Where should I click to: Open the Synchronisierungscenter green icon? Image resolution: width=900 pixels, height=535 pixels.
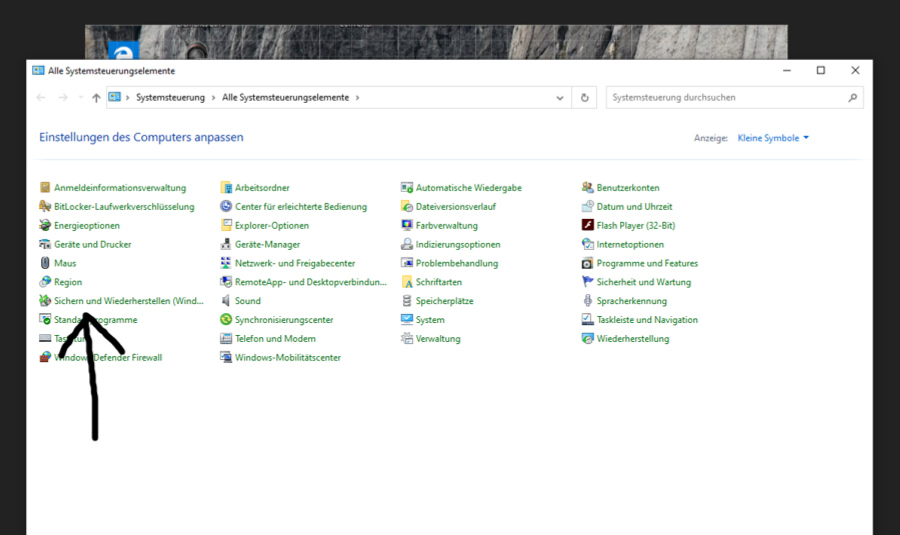[226, 320]
